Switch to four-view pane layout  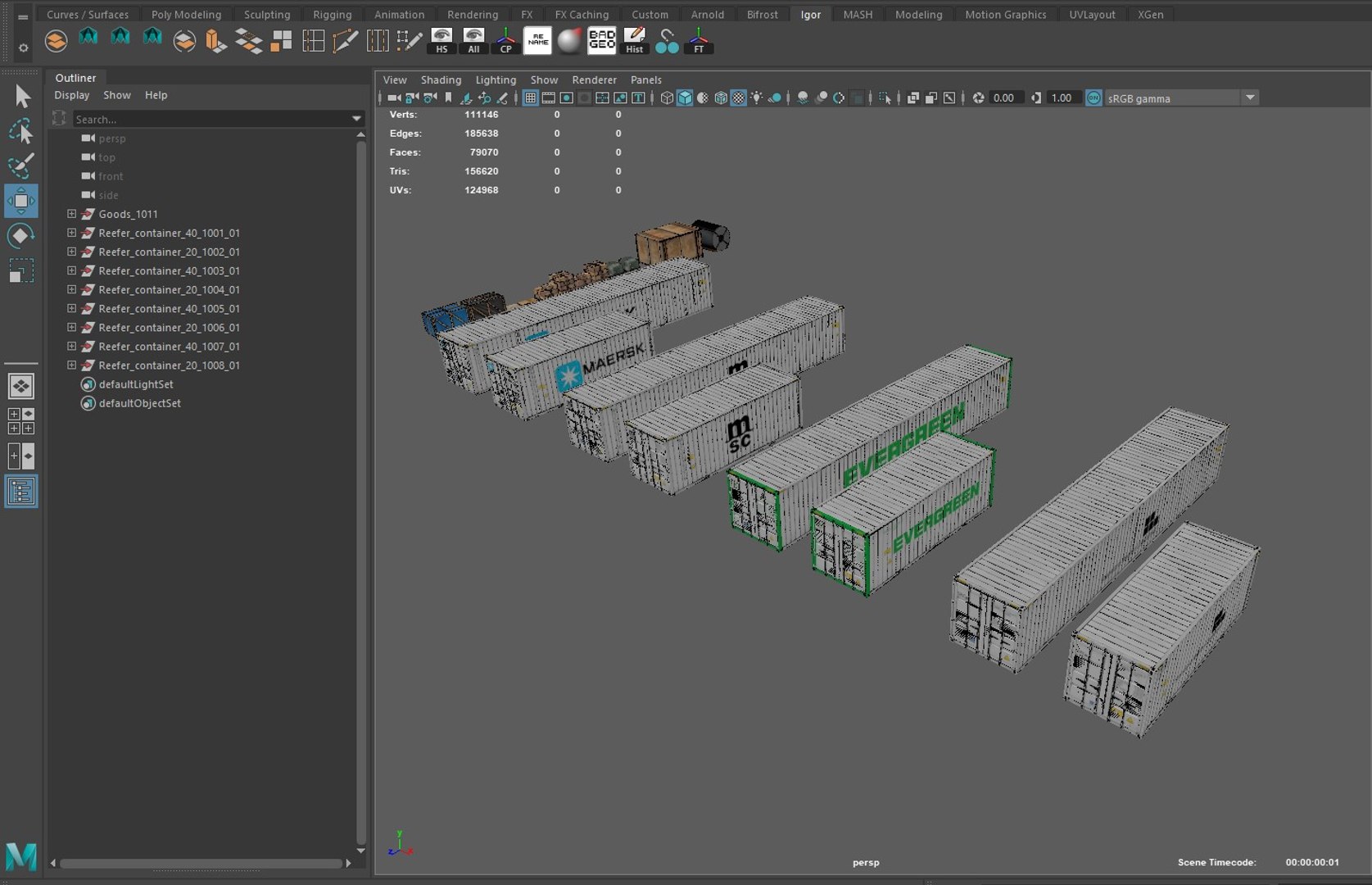(21, 421)
